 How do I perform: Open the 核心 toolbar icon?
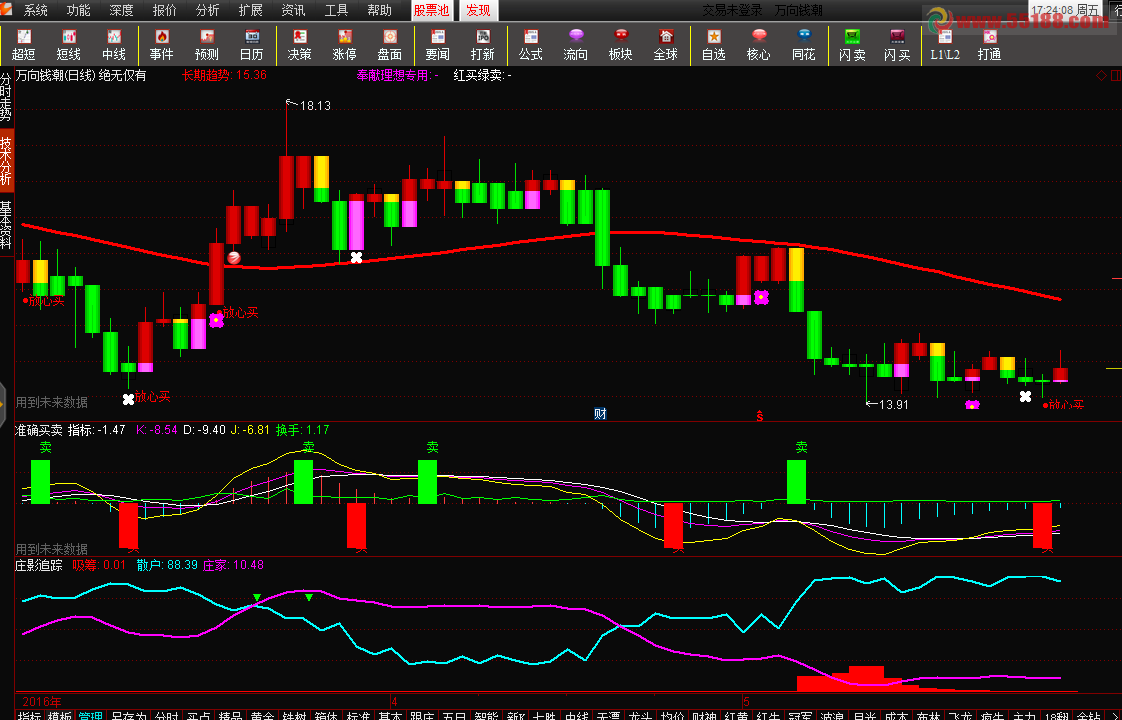pyautogui.click(x=759, y=45)
